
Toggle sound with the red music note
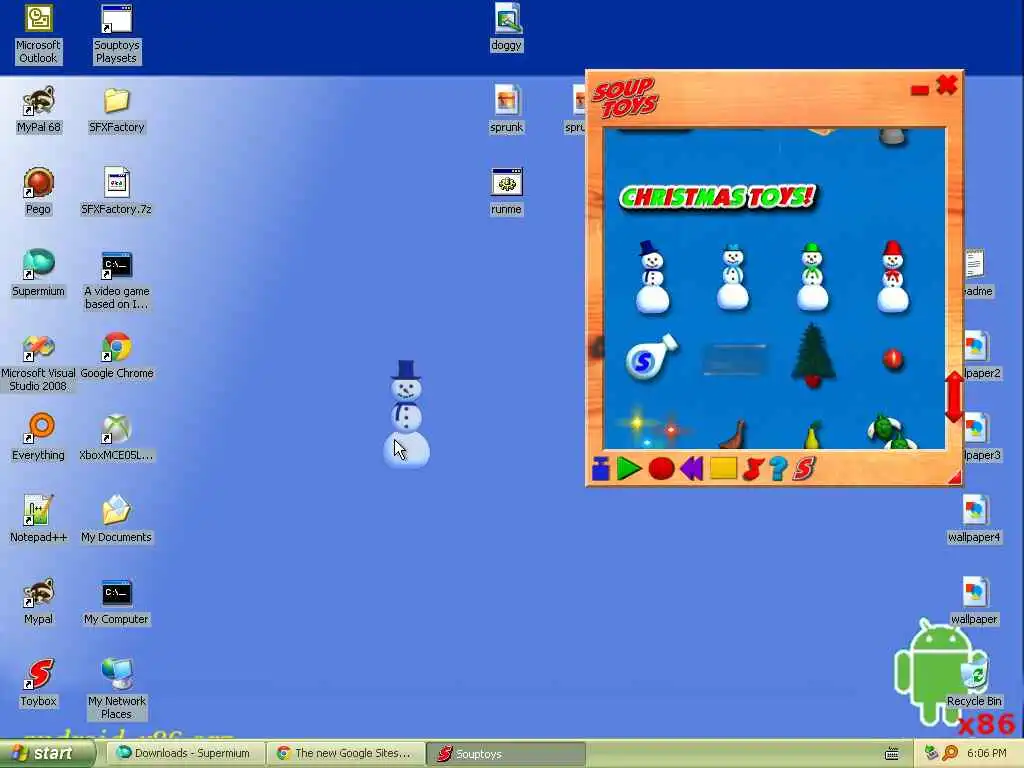(x=753, y=469)
